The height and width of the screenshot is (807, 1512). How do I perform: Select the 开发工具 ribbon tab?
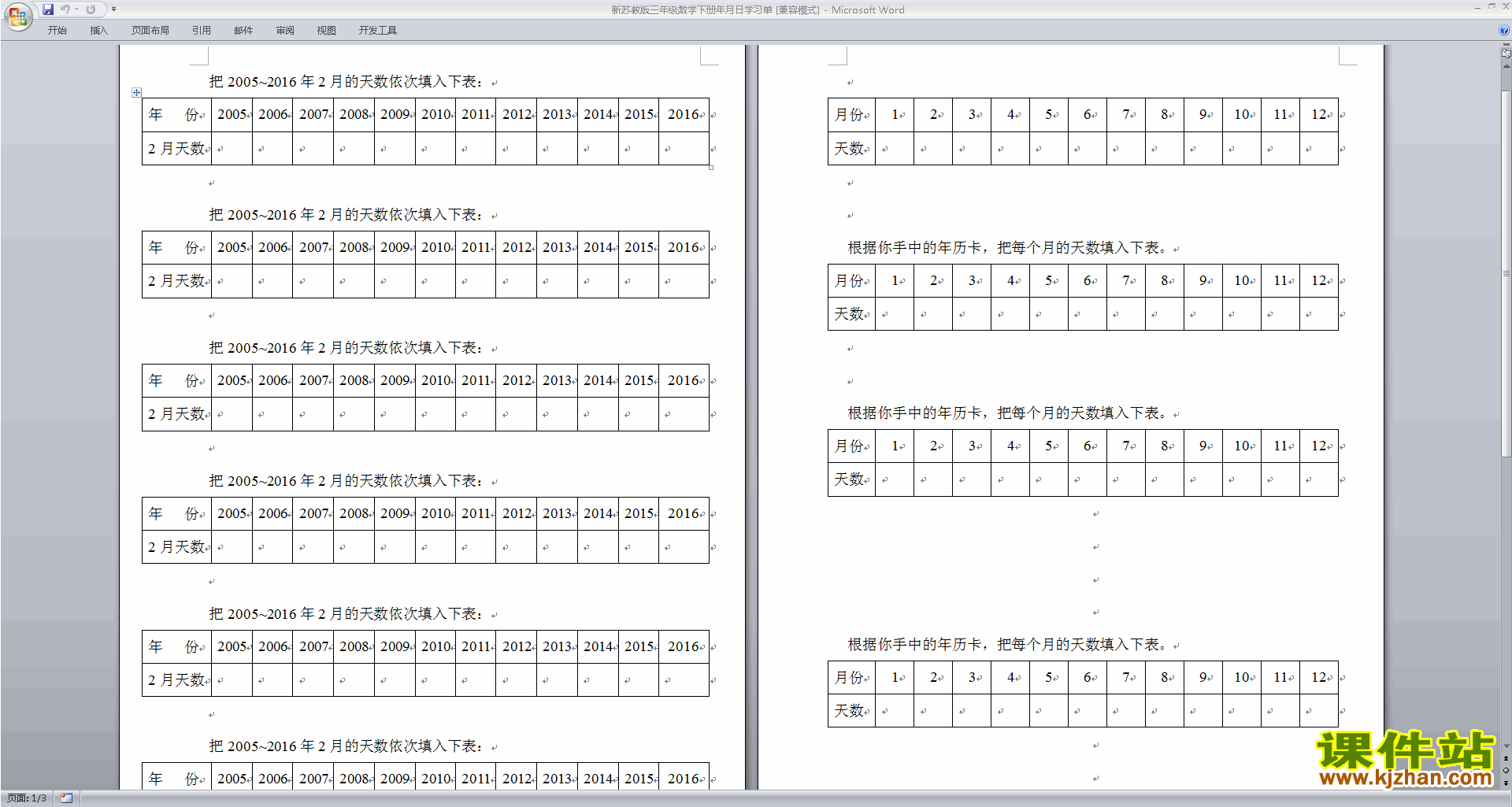tap(378, 30)
